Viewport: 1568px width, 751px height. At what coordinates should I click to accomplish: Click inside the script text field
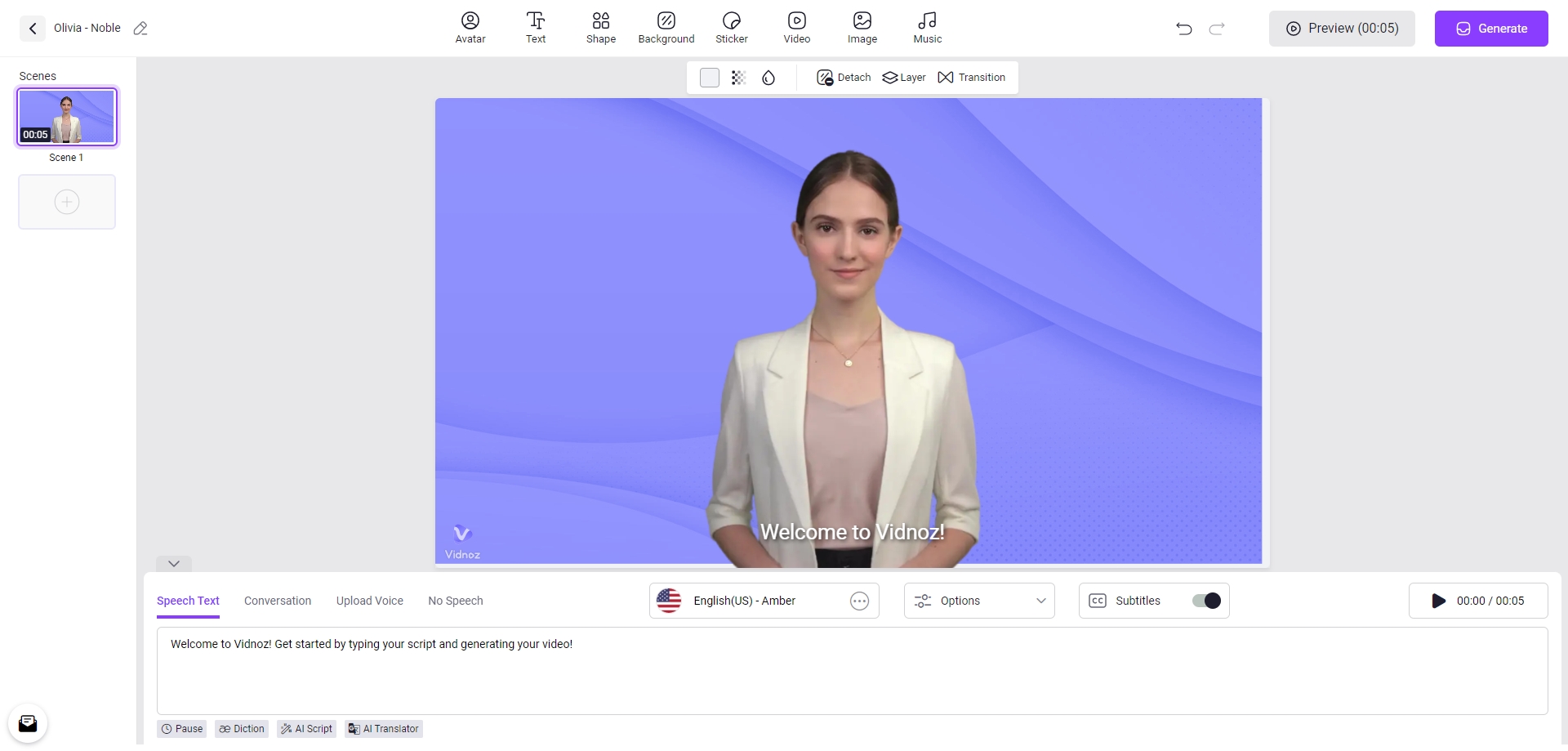point(852,671)
